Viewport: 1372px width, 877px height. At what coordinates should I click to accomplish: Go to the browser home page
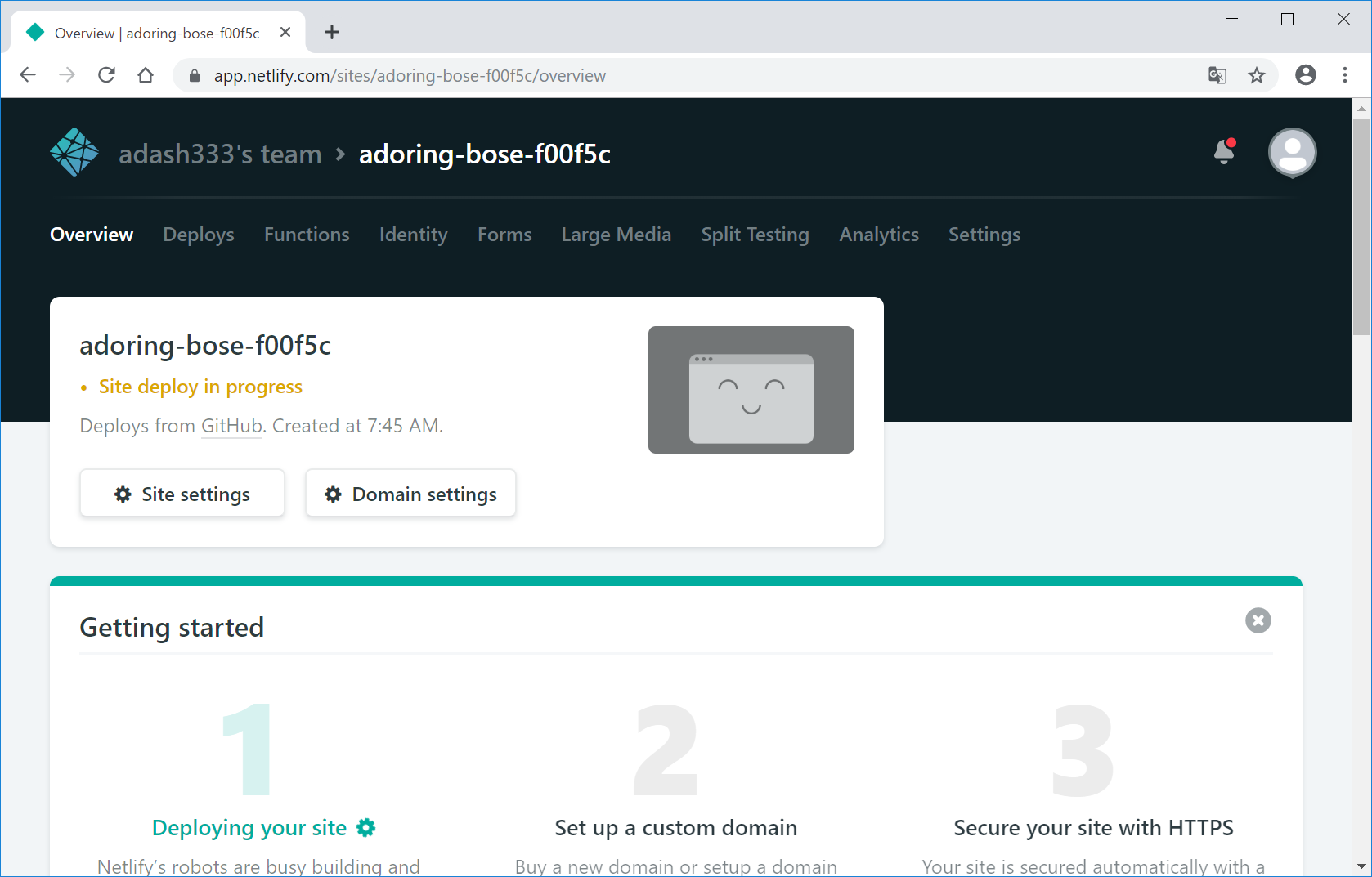(146, 75)
